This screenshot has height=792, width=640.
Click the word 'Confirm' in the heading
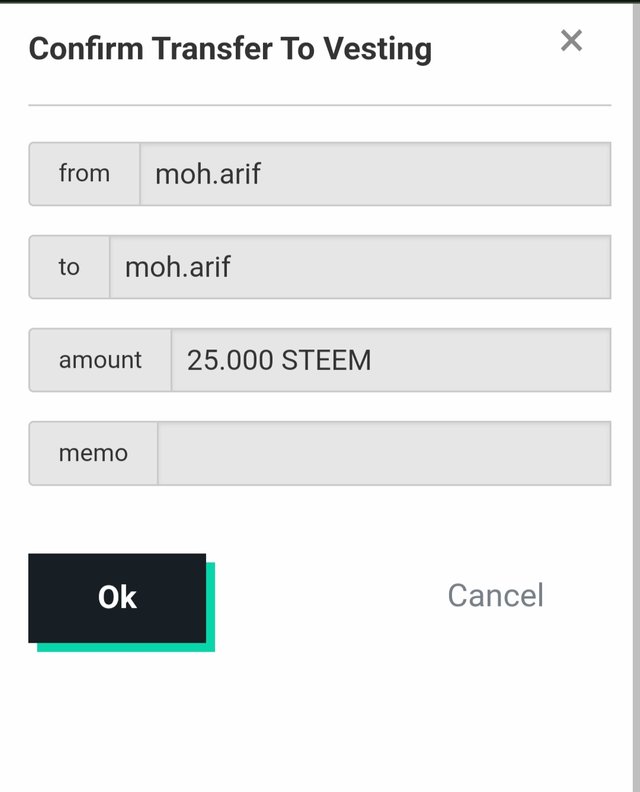(x=86, y=48)
